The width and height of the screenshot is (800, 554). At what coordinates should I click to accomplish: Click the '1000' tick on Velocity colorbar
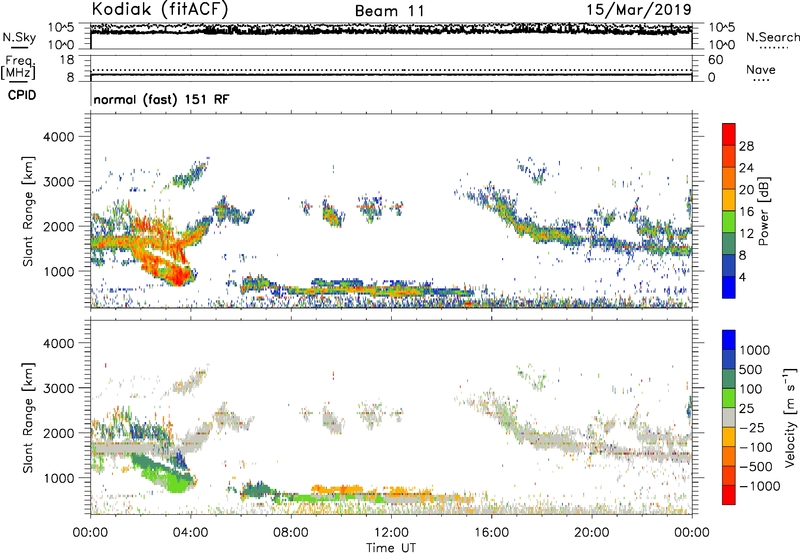point(754,350)
